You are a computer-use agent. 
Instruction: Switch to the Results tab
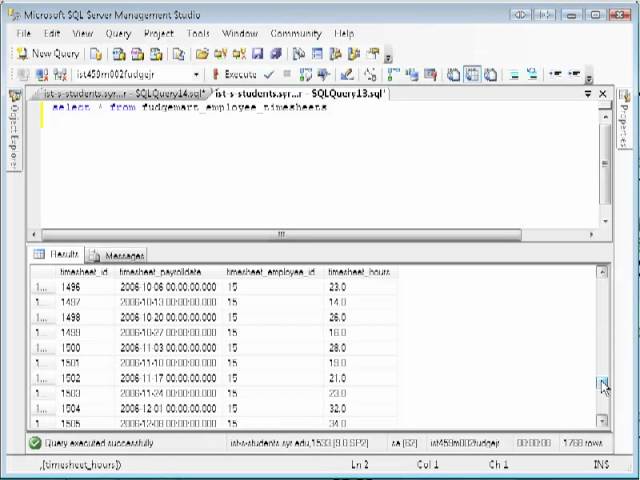(x=57, y=254)
